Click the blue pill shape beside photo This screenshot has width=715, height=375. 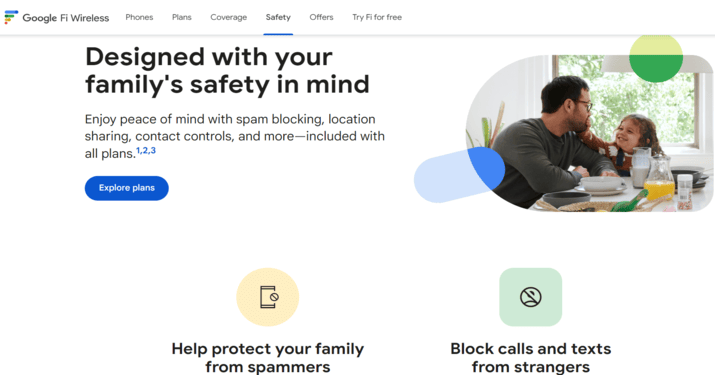[x=459, y=175]
